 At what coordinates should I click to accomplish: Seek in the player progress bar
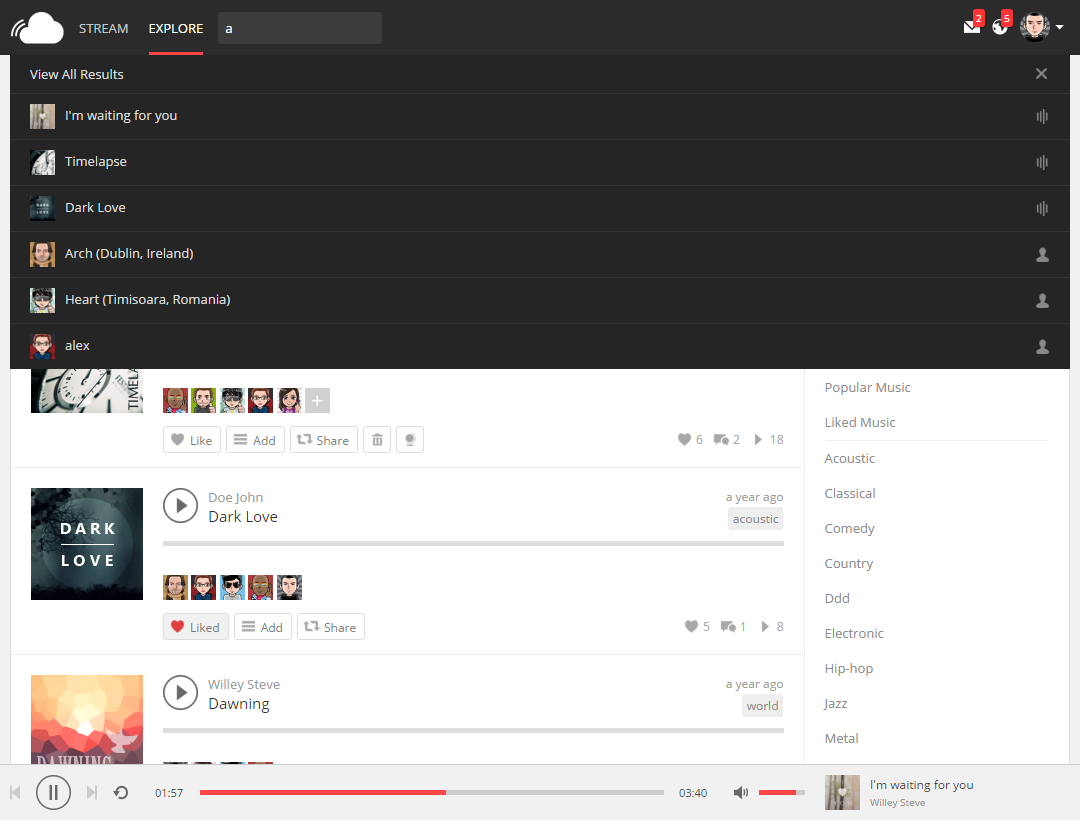(432, 792)
